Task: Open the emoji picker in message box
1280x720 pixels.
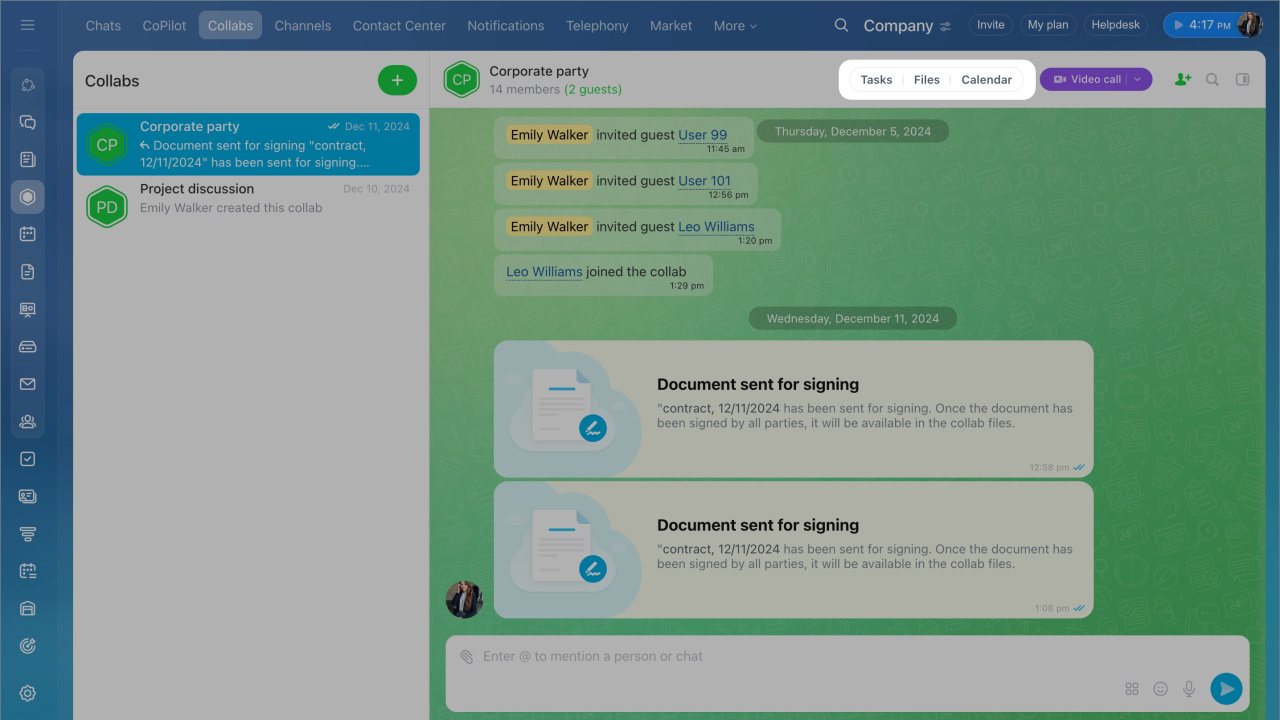Action: pyautogui.click(x=1160, y=689)
